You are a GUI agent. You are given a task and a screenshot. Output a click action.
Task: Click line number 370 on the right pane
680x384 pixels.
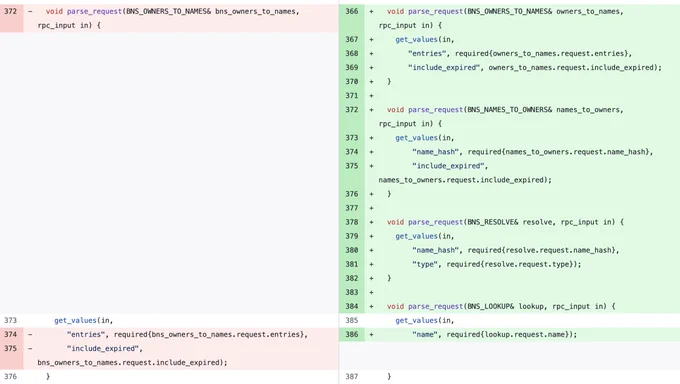point(352,82)
